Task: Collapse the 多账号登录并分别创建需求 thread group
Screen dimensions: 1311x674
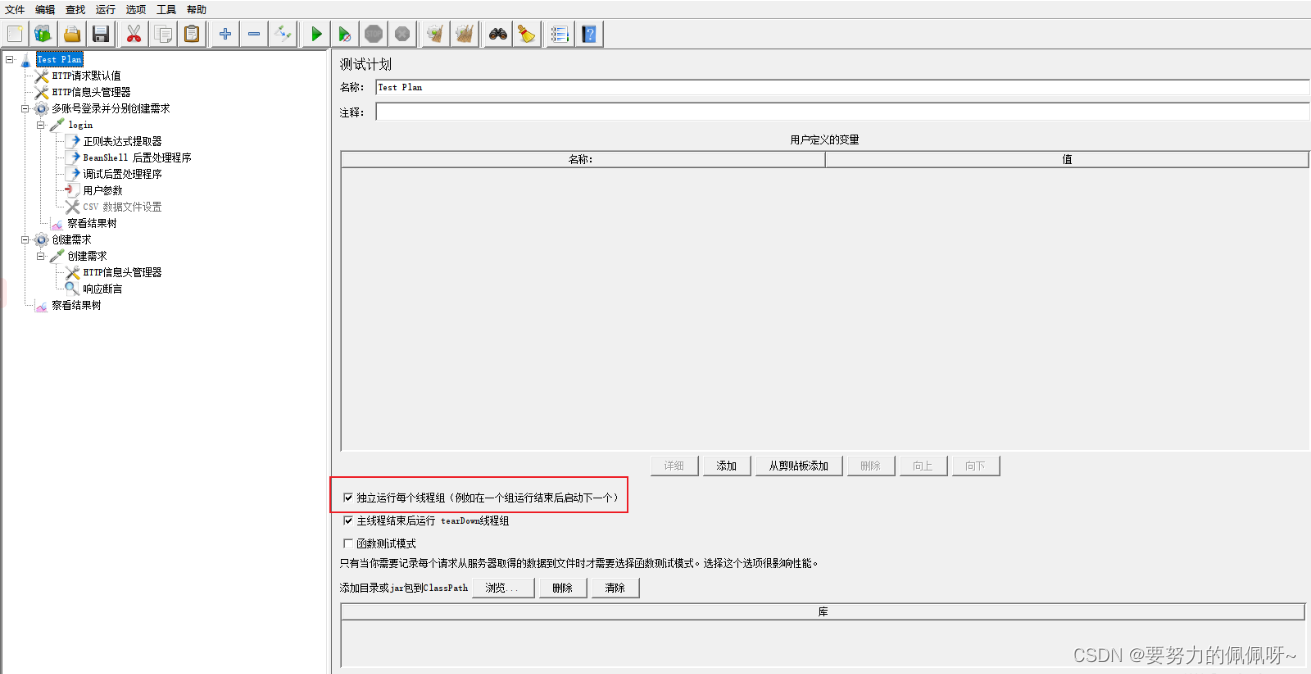Action: [25, 109]
